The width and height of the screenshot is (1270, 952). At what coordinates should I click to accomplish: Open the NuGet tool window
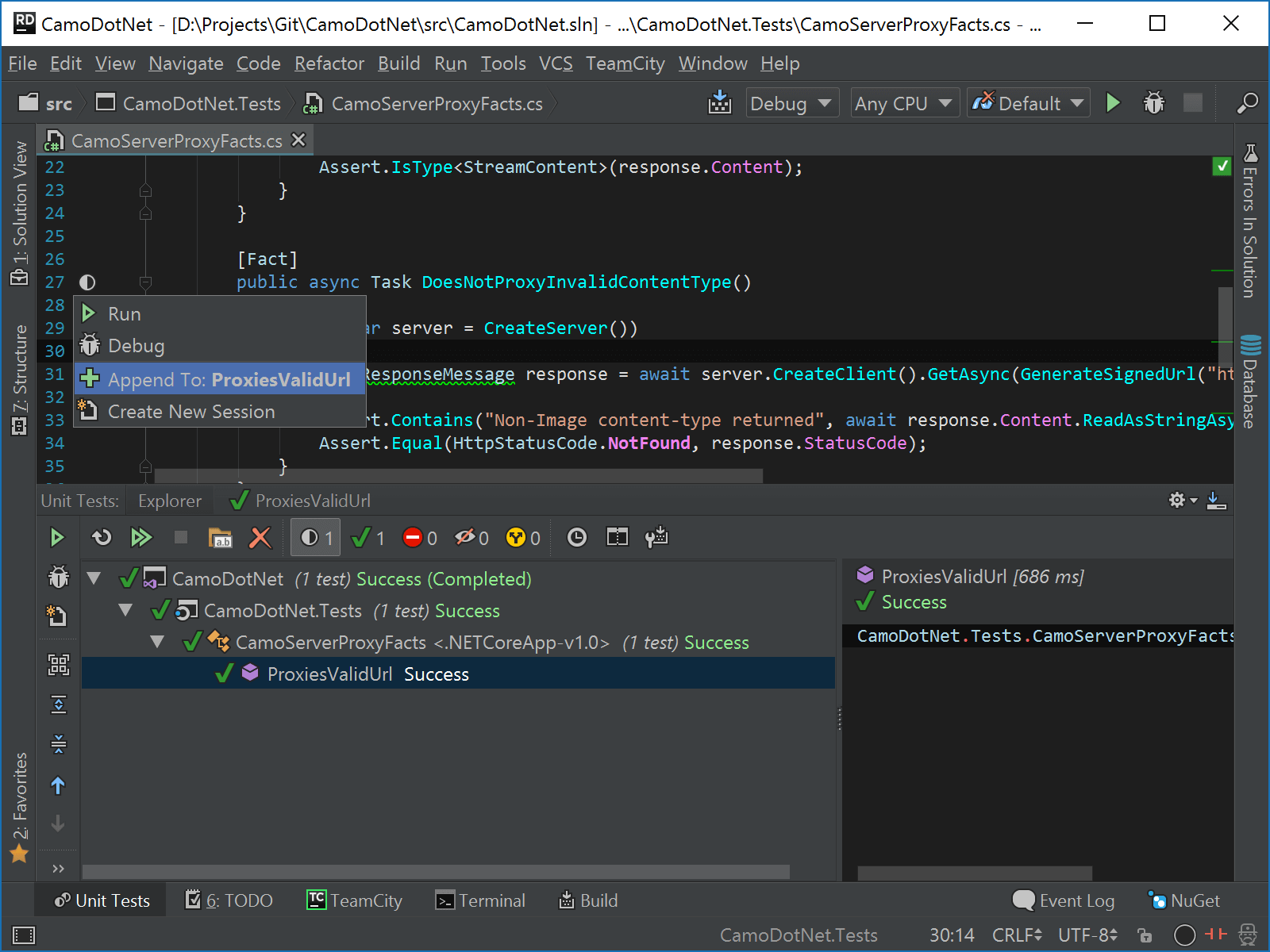[x=1184, y=900]
